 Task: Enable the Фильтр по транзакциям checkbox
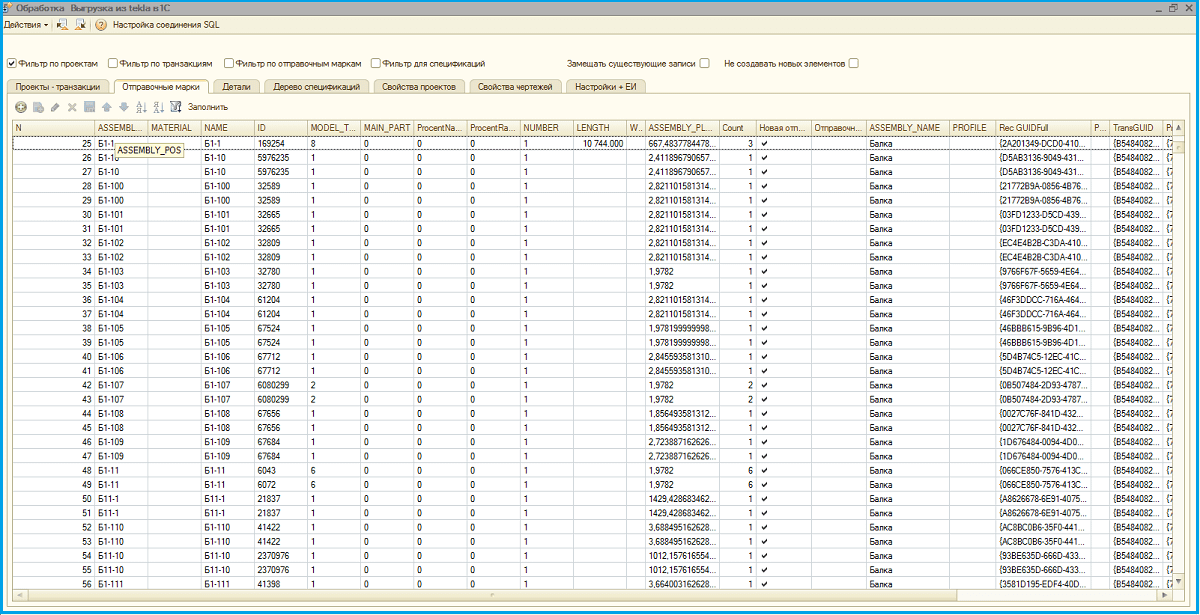[113, 63]
